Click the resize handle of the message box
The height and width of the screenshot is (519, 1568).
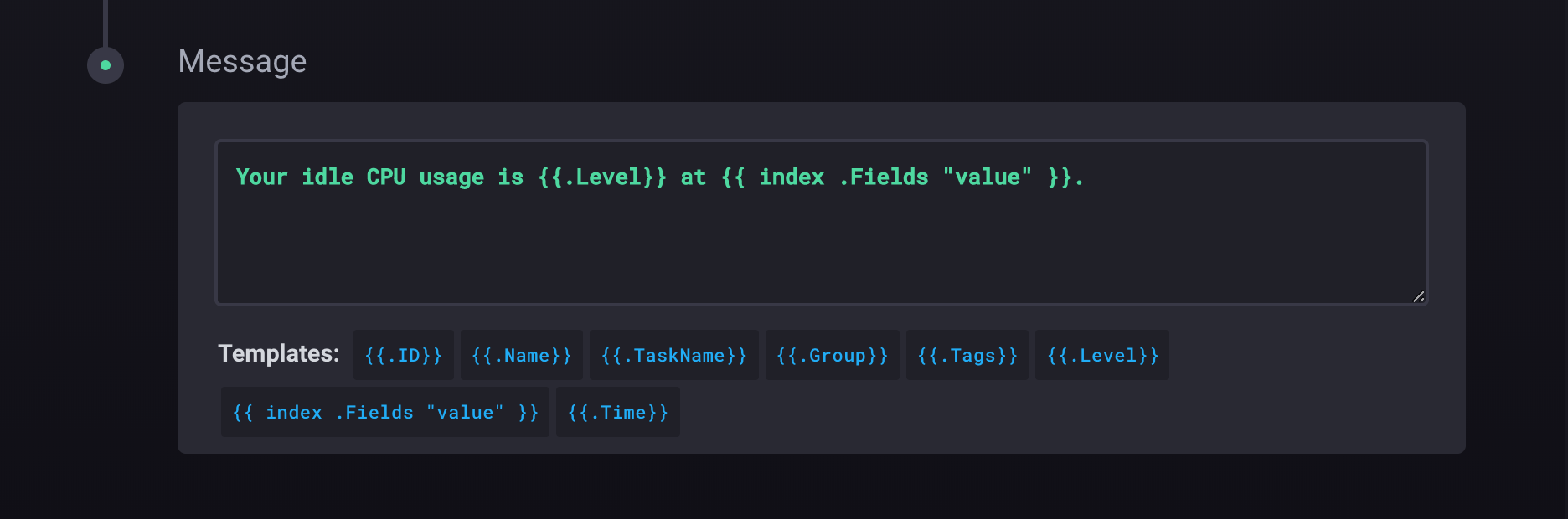point(1418,296)
